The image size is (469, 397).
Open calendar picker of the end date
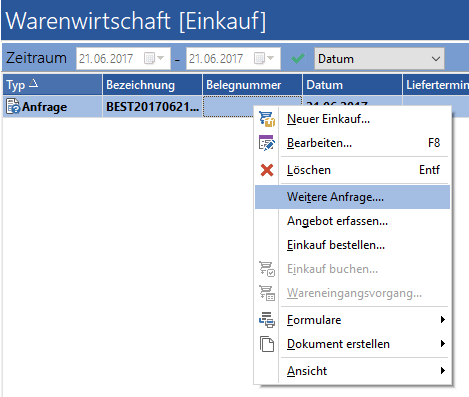point(264,58)
